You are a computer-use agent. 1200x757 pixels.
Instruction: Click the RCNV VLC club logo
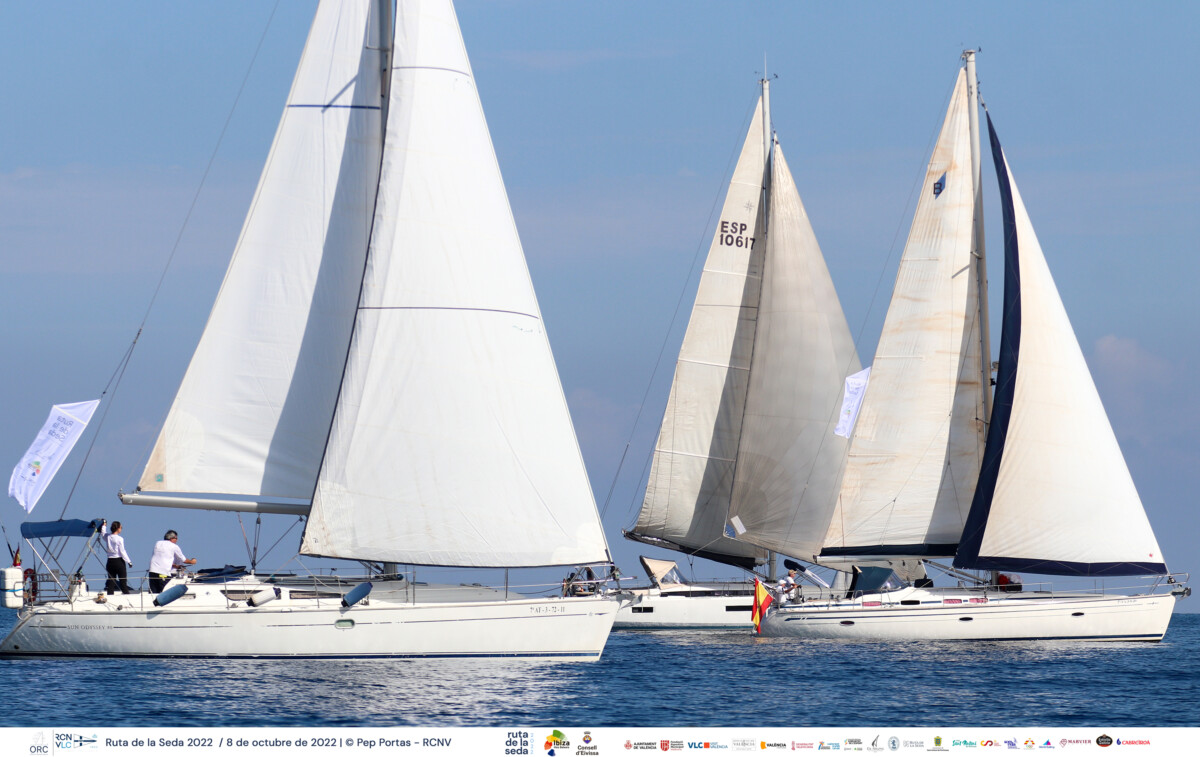(75, 741)
